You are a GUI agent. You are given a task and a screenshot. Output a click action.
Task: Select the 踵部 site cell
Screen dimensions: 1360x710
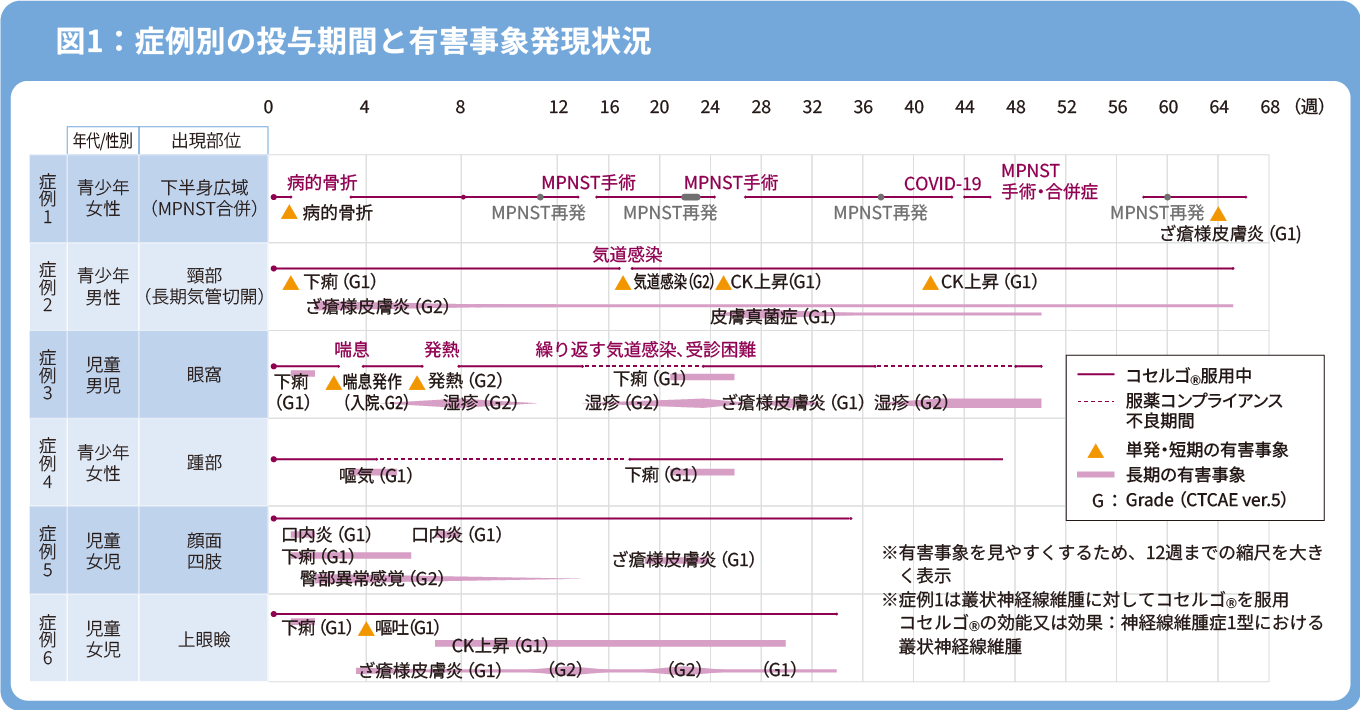coord(205,462)
